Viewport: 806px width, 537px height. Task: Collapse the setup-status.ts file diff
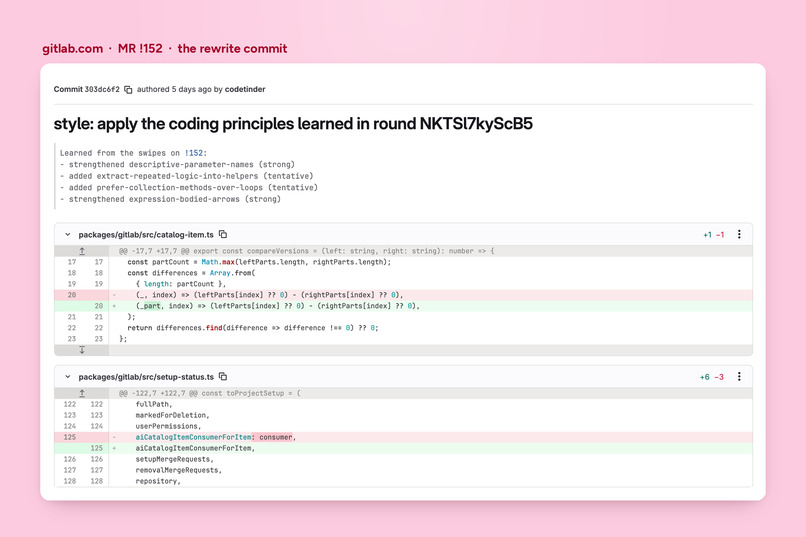click(67, 377)
